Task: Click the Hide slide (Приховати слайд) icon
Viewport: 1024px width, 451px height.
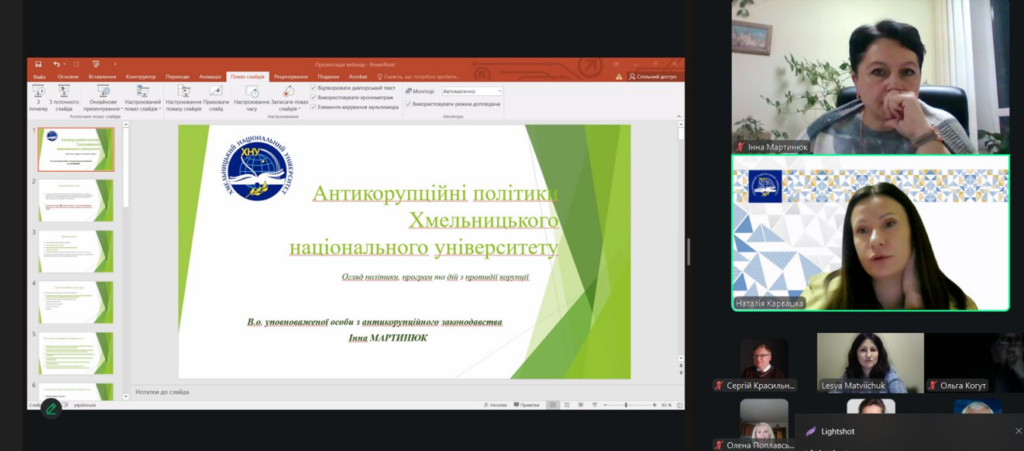Action: point(216,91)
